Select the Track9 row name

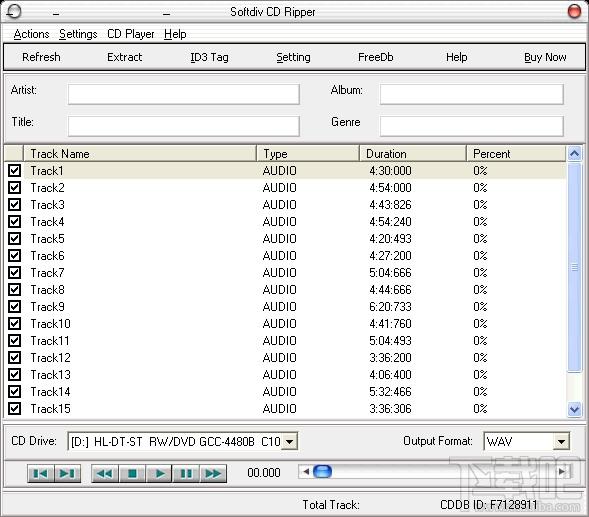tap(47, 307)
